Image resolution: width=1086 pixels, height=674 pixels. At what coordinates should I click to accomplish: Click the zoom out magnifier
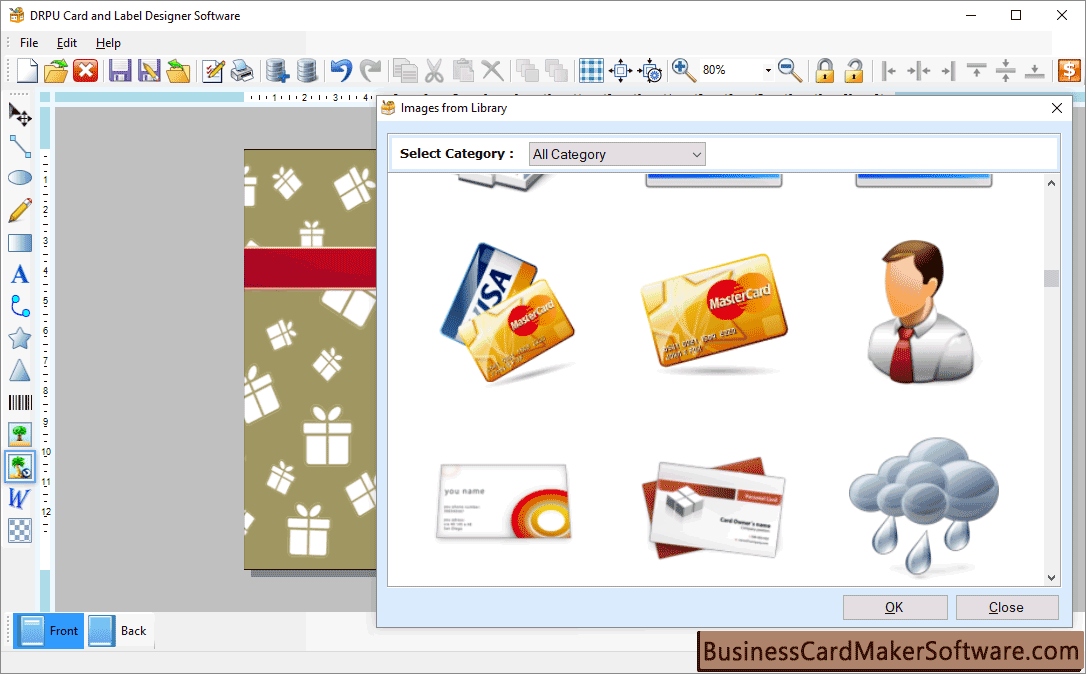click(790, 71)
